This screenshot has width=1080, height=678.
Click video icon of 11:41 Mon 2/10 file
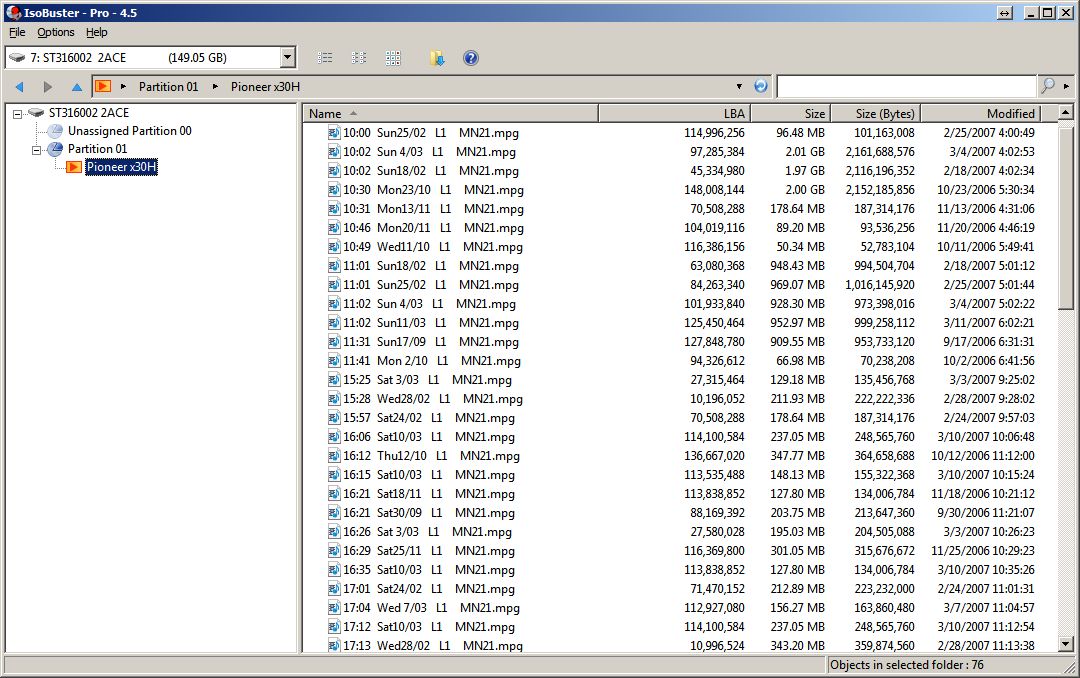click(334, 361)
